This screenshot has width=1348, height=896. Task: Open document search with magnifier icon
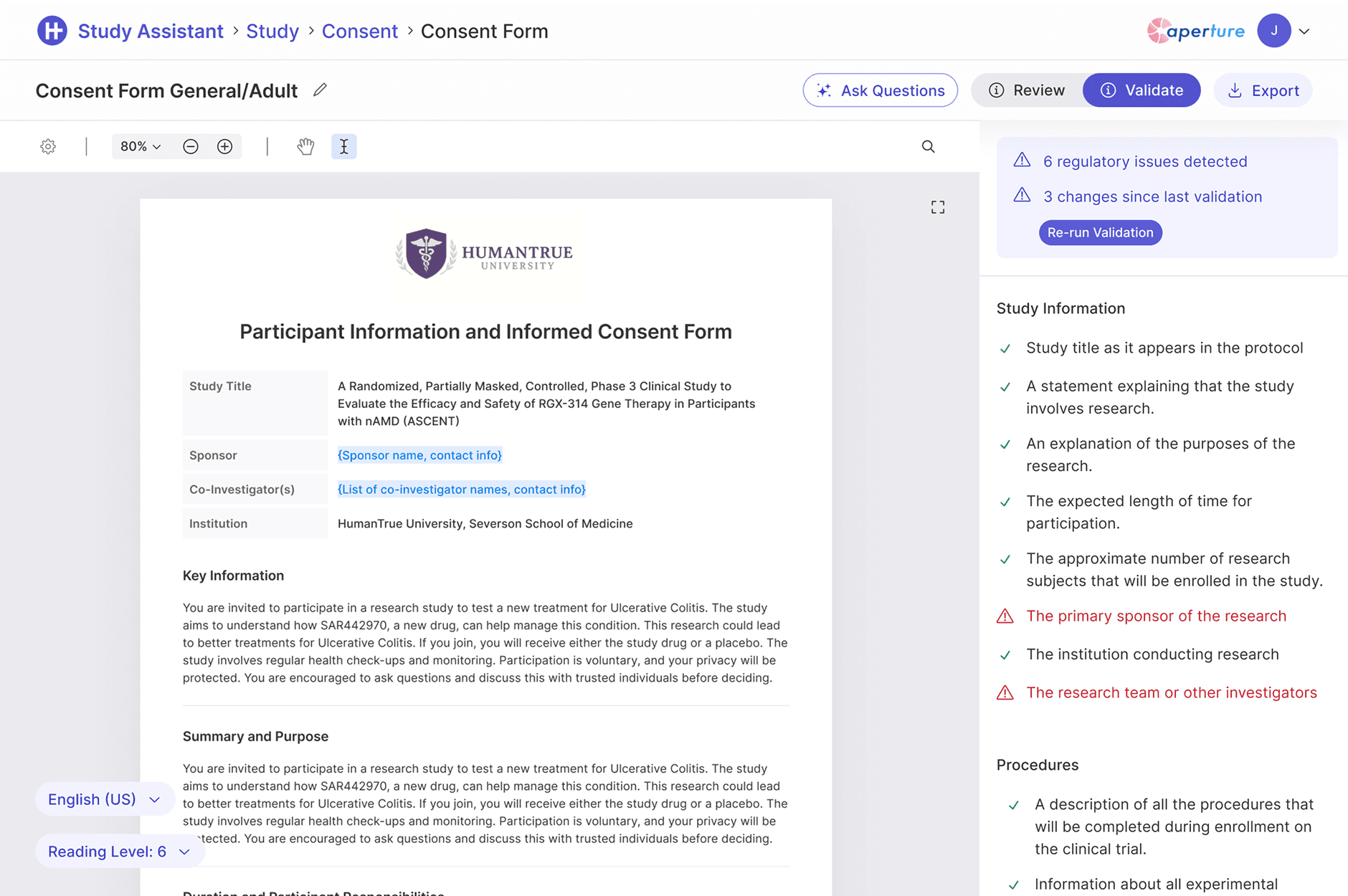point(928,146)
